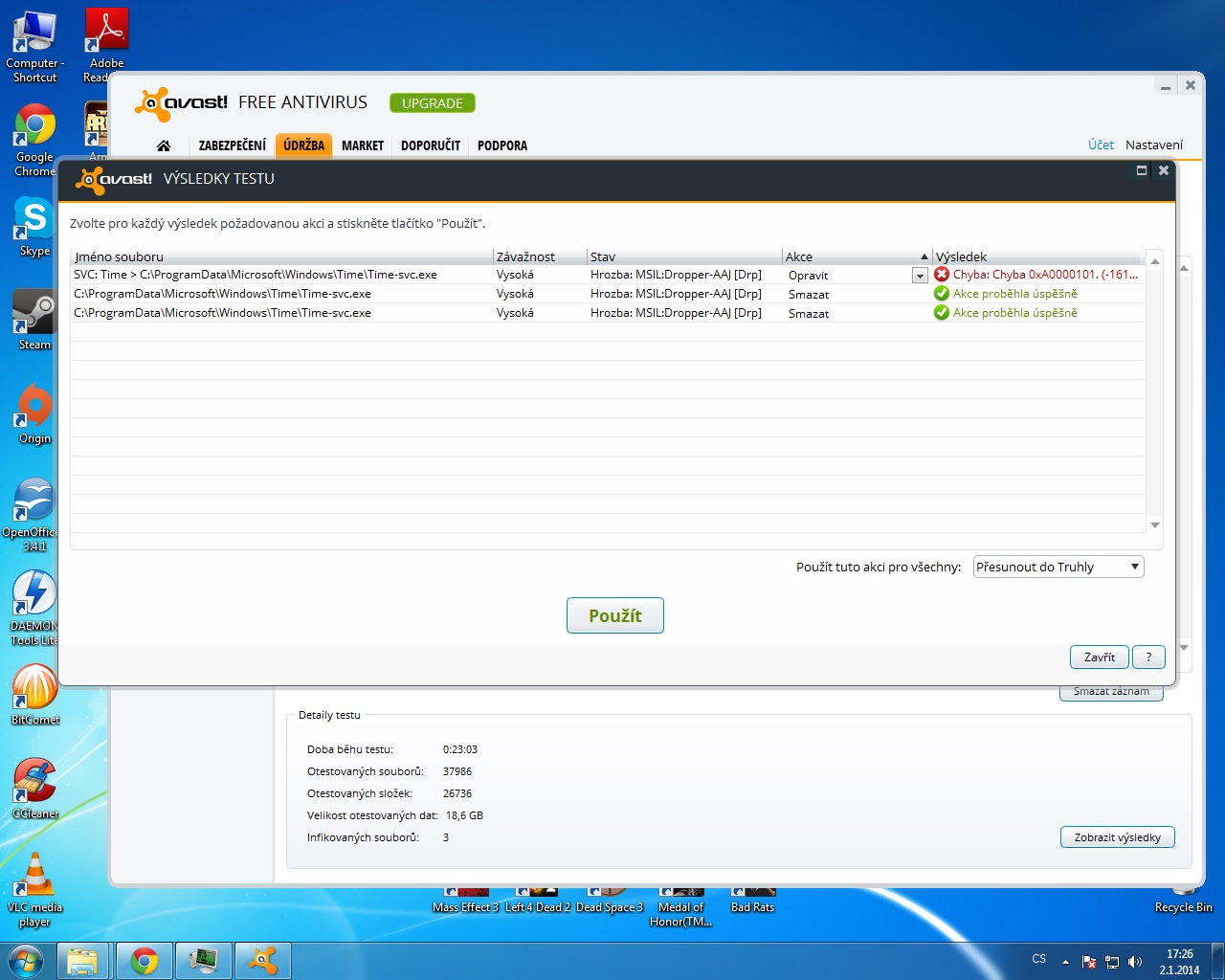Image resolution: width=1225 pixels, height=980 pixels.
Task: Sort results by Akce column
Action: pyautogui.click(x=857, y=256)
